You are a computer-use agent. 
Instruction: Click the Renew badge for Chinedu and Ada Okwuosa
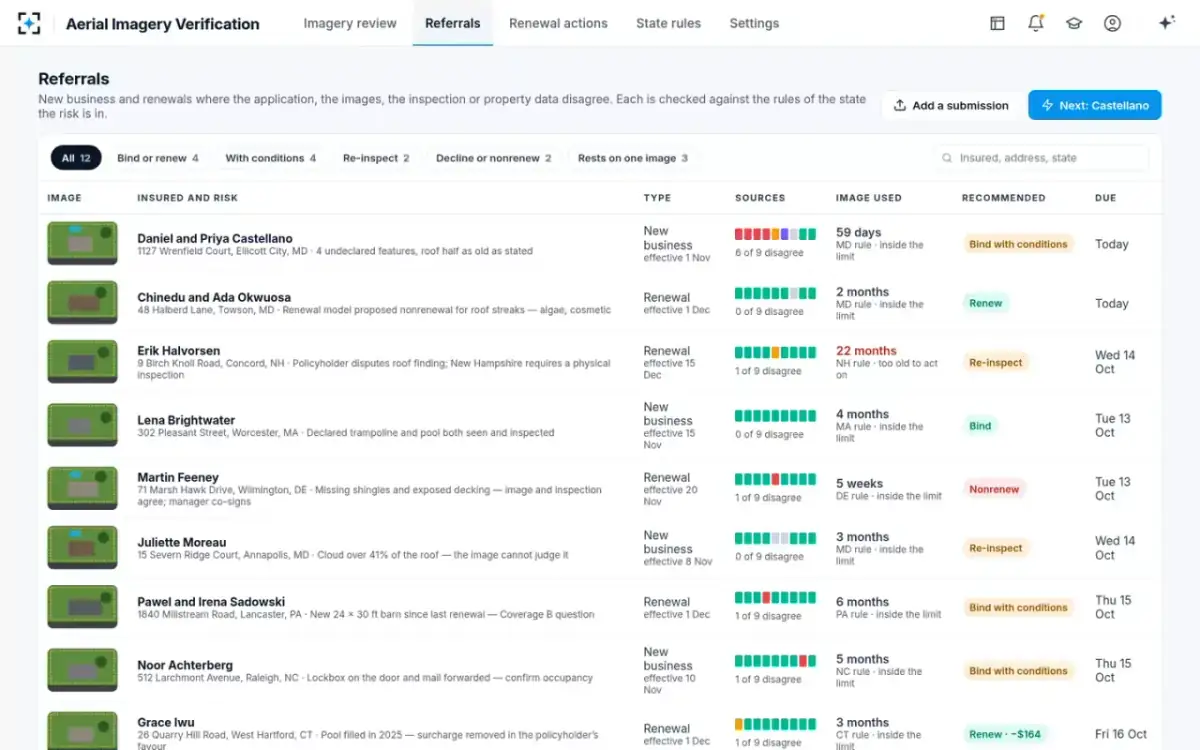[x=985, y=303]
